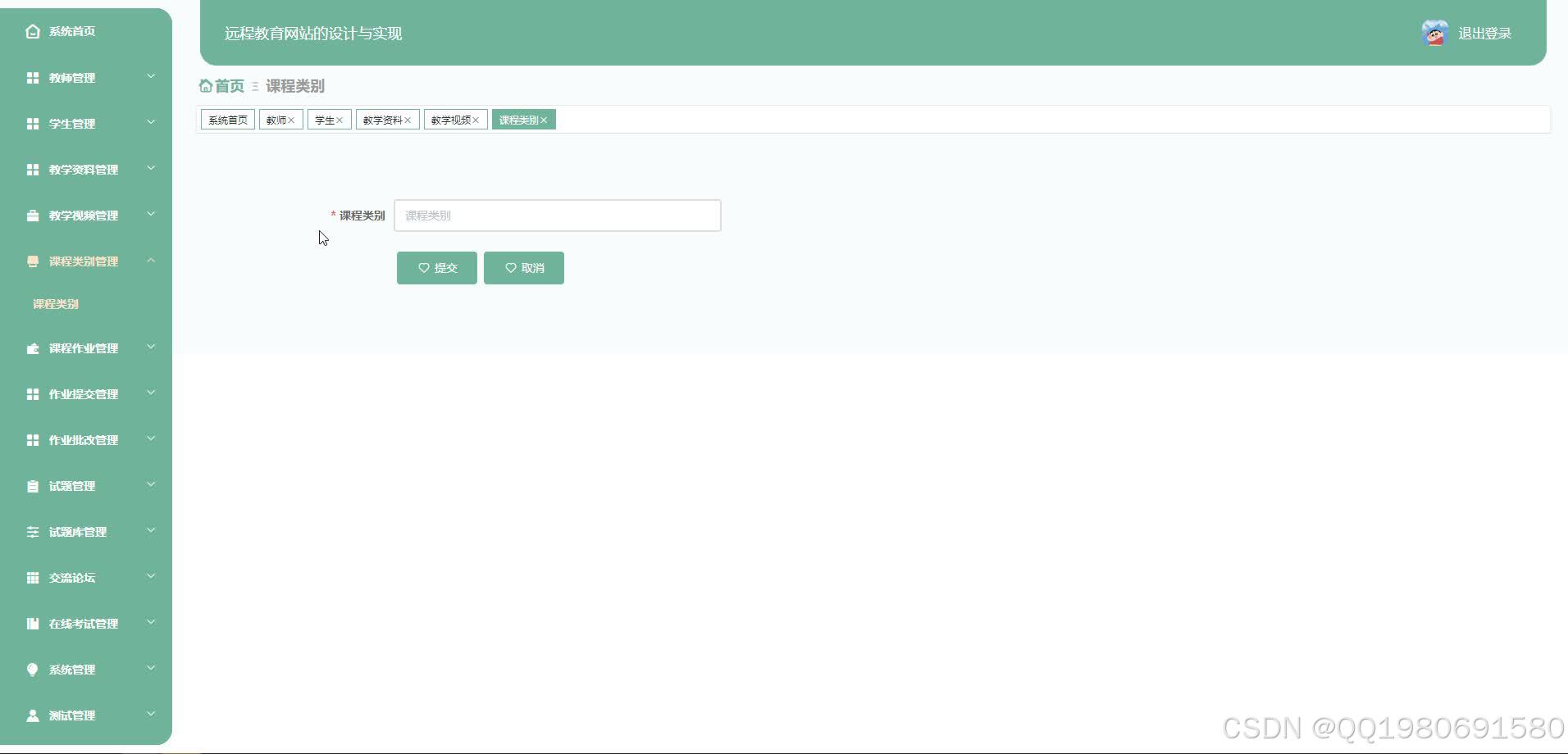The image size is (1568, 754).
Task: Expand the 在线考试管理 menu chevron
Action: point(151,622)
